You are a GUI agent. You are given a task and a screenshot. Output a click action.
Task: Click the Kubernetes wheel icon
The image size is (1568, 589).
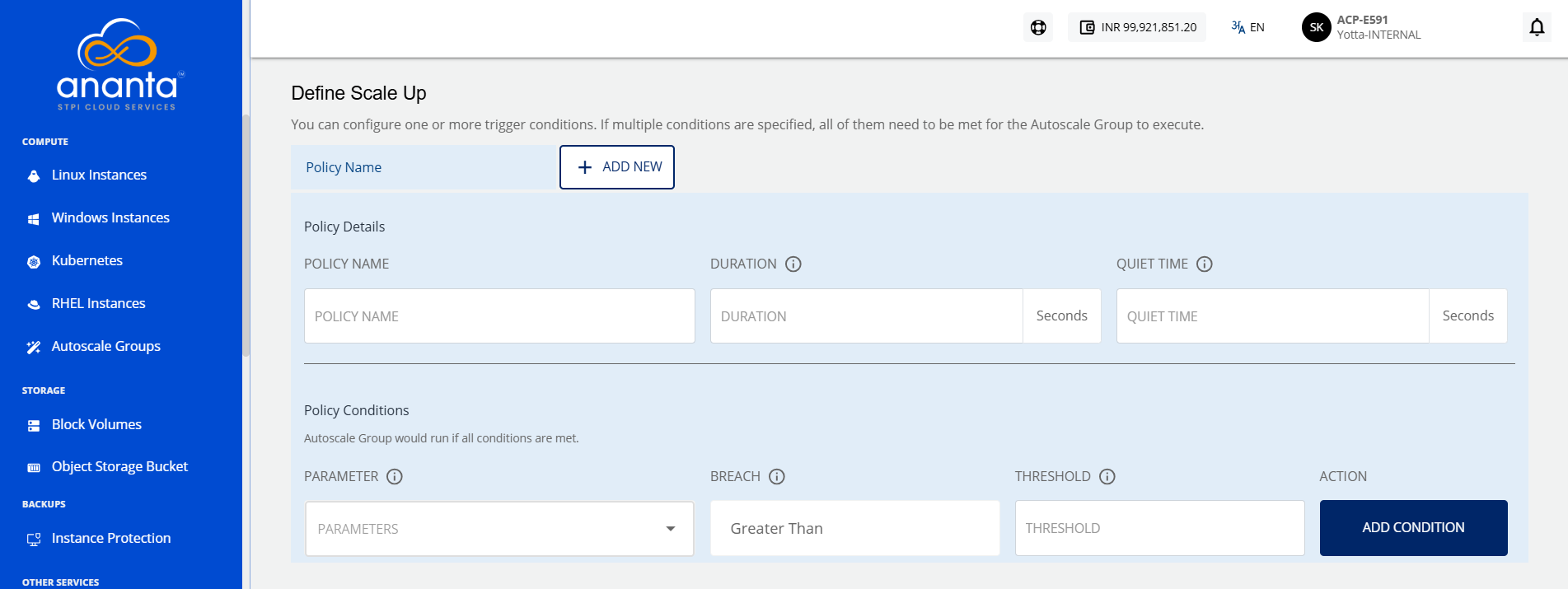(x=34, y=261)
